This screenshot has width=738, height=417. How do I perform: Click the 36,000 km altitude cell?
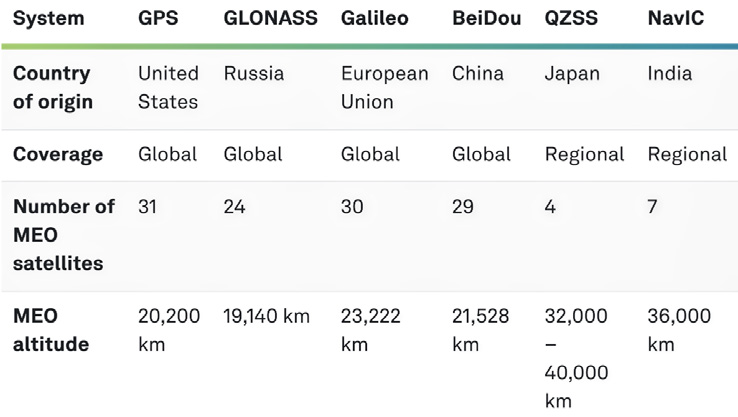679,330
